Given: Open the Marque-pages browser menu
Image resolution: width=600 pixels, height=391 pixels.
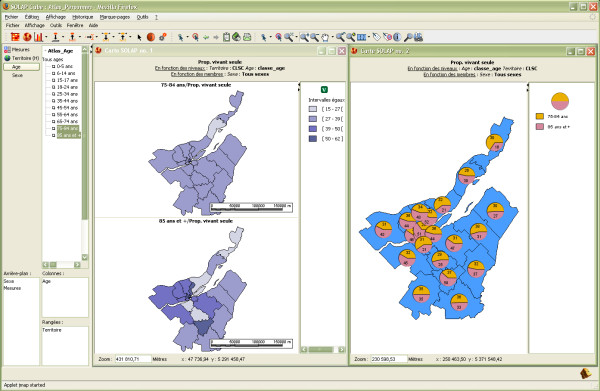Looking at the screenshot, I should [114, 17].
